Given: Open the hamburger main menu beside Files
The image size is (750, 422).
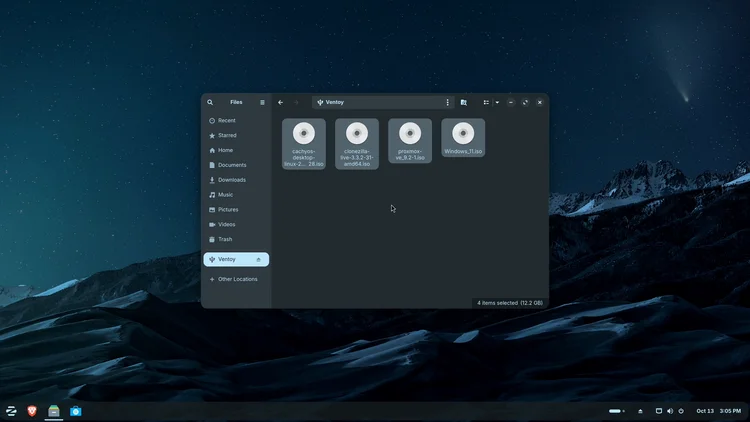Looking at the screenshot, I should coord(262,102).
